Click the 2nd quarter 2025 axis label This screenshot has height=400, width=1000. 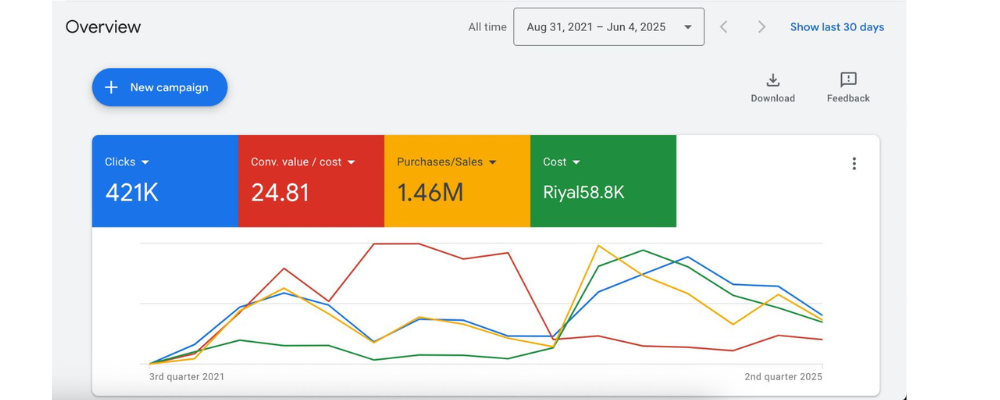pos(783,377)
